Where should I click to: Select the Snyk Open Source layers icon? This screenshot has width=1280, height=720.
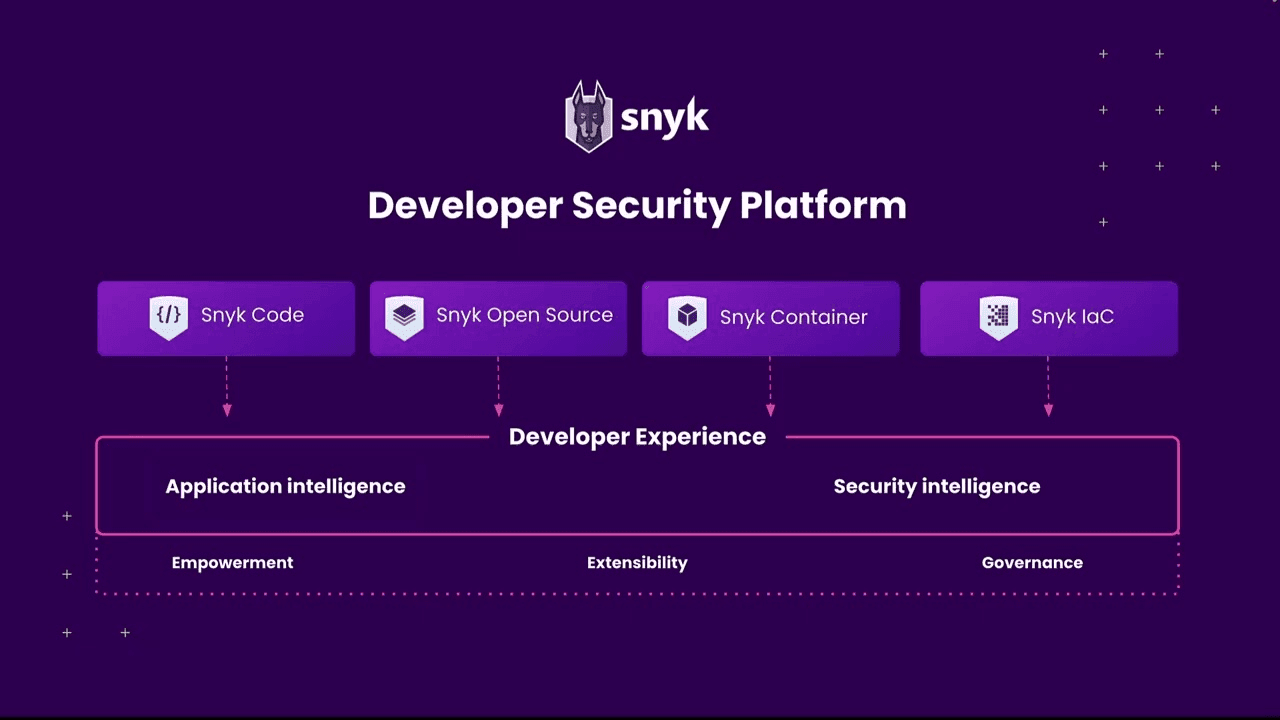(x=404, y=317)
